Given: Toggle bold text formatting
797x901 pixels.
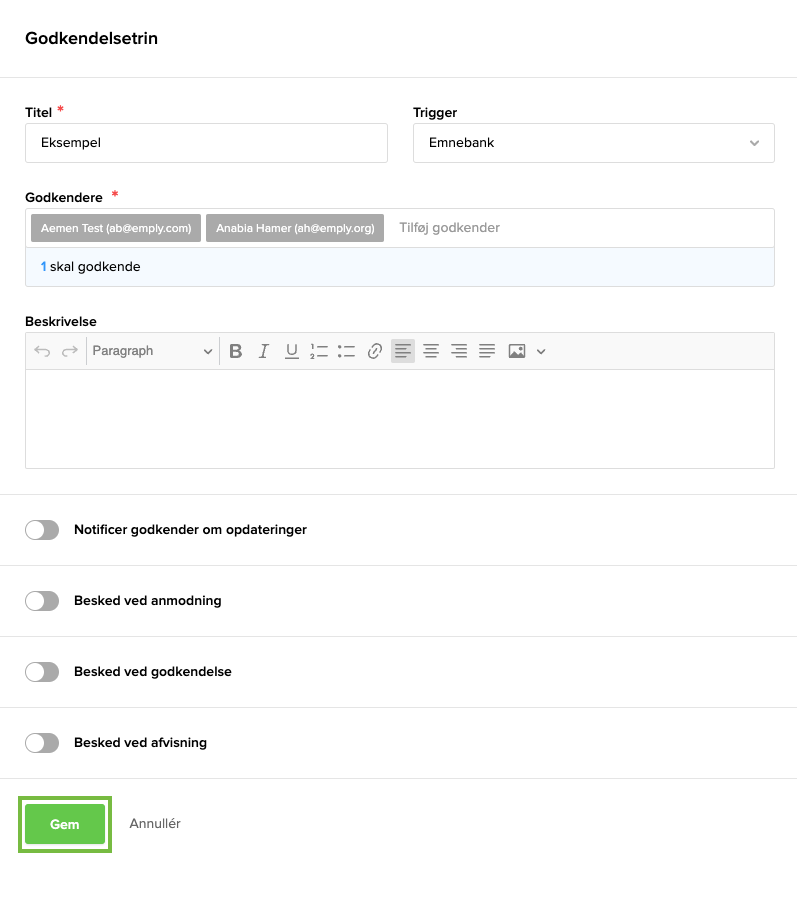Looking at the screenshot, I should point(236,351).
